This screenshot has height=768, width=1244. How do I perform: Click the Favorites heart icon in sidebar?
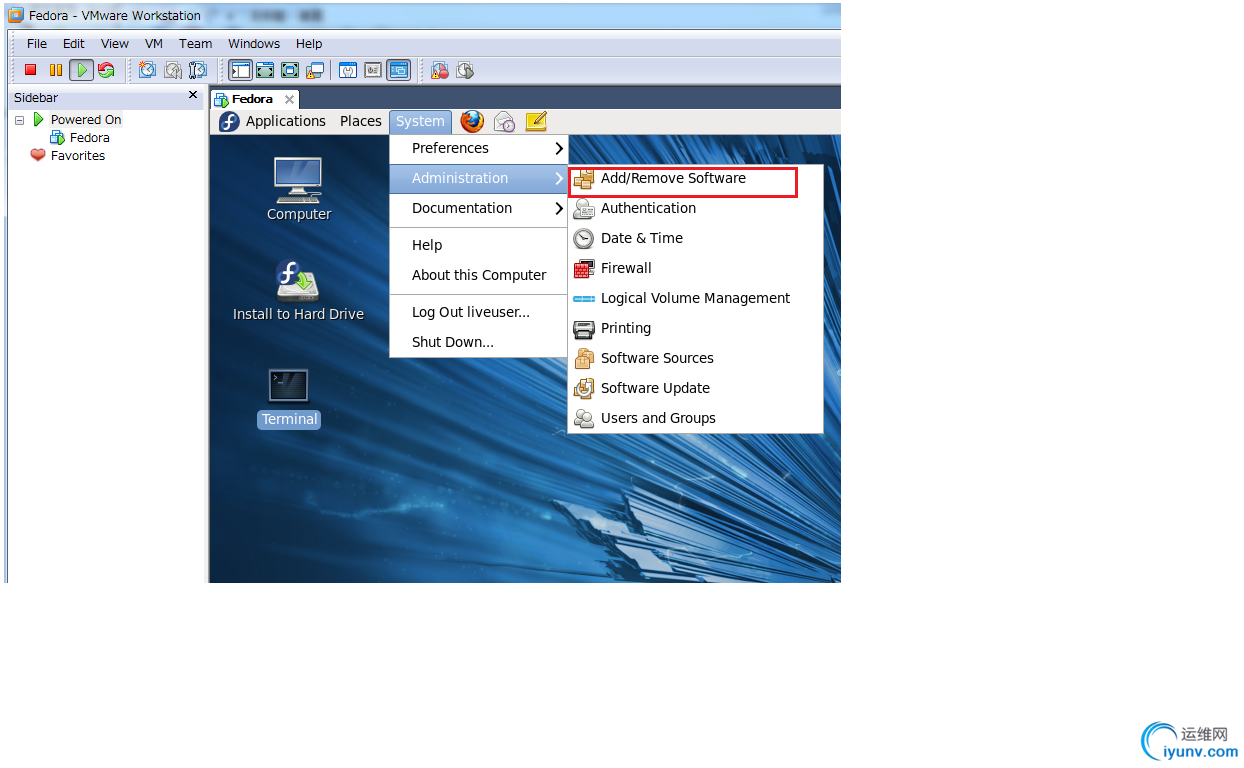(38, 155)
